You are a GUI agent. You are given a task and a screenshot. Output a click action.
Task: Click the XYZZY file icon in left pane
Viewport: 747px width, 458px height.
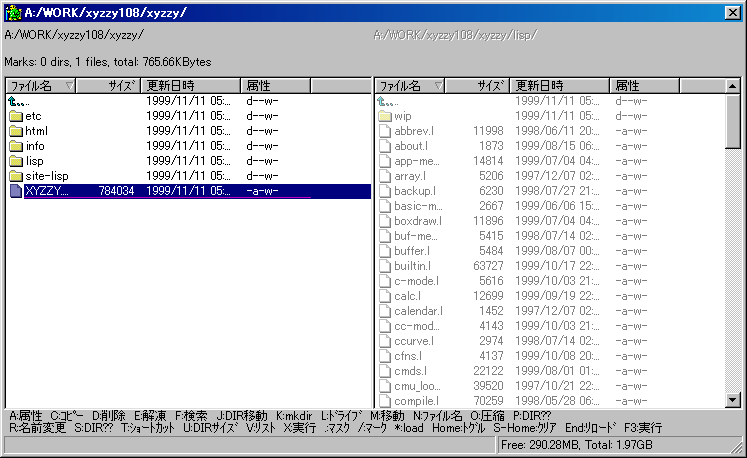(16, 191)
